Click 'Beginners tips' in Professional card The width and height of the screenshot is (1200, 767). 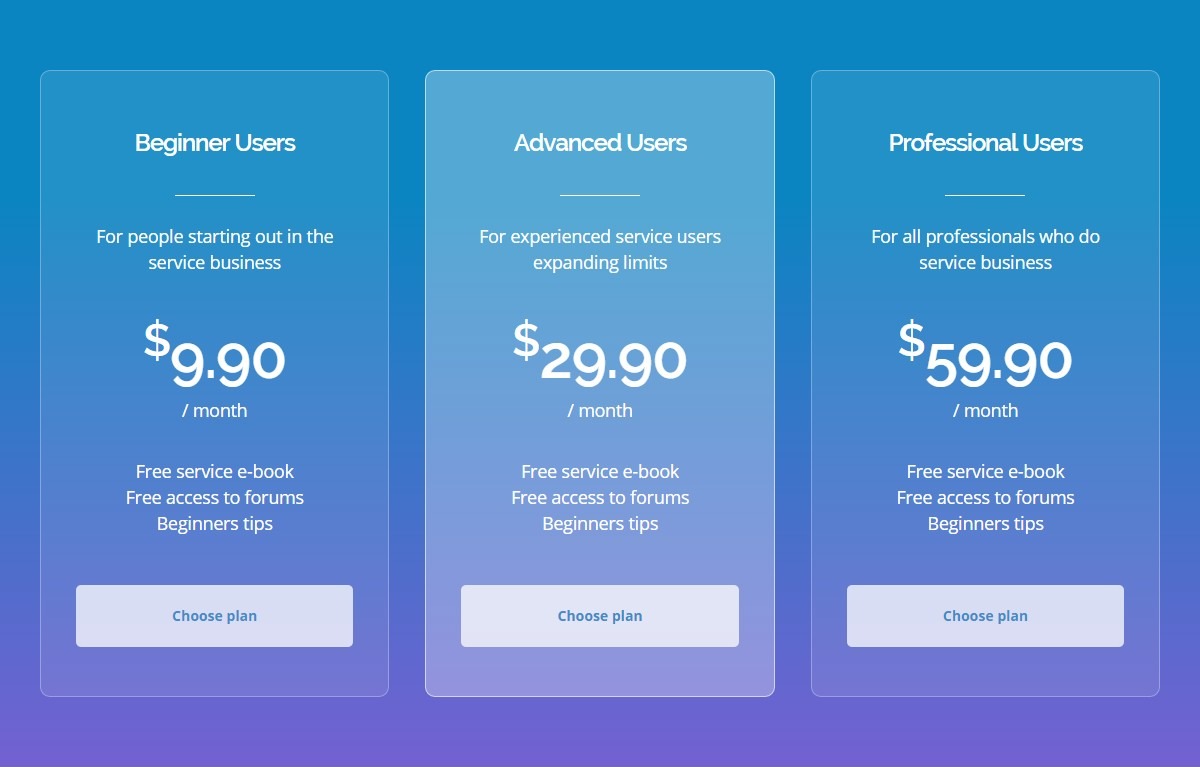(x=985, y=523)
